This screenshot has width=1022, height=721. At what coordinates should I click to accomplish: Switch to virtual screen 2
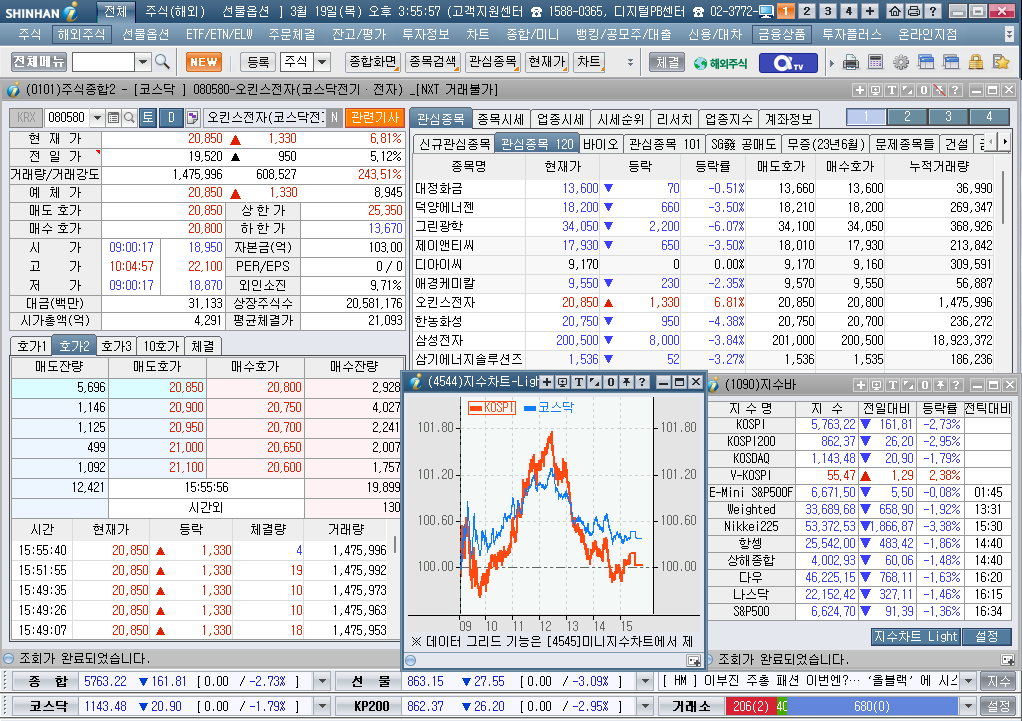[x=807, y=10]
